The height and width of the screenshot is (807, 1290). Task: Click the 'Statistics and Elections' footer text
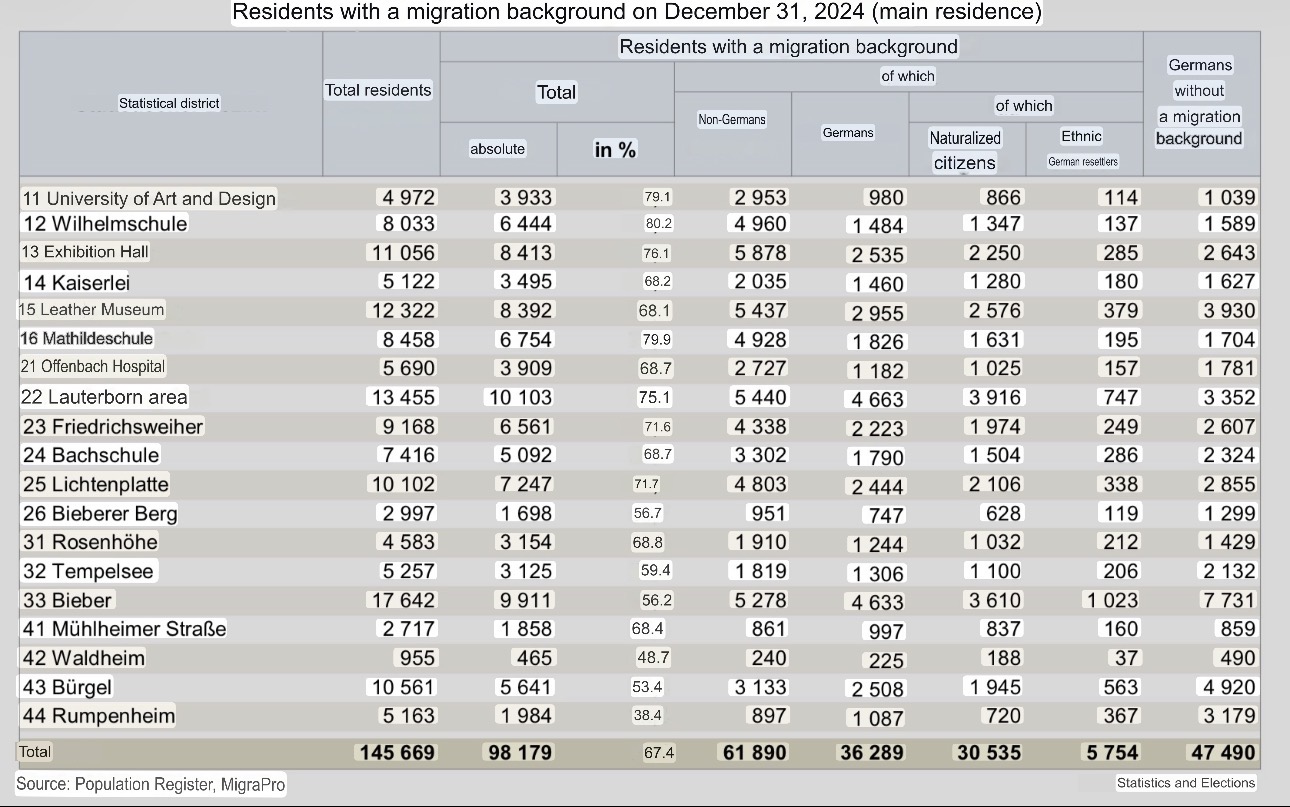coord(1186,783)
